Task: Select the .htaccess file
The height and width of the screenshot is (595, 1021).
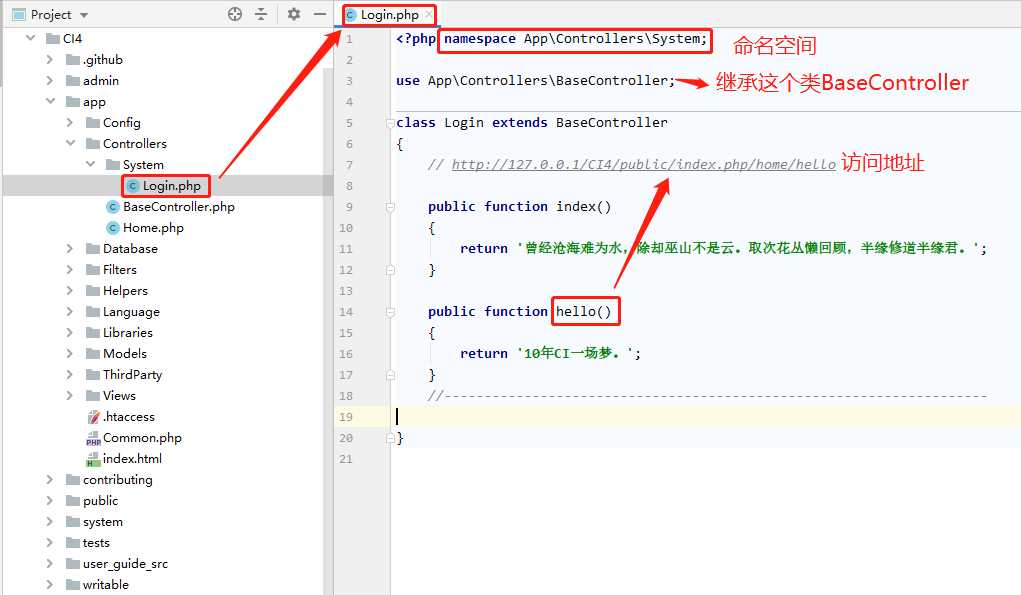Action: coord(128,417)
